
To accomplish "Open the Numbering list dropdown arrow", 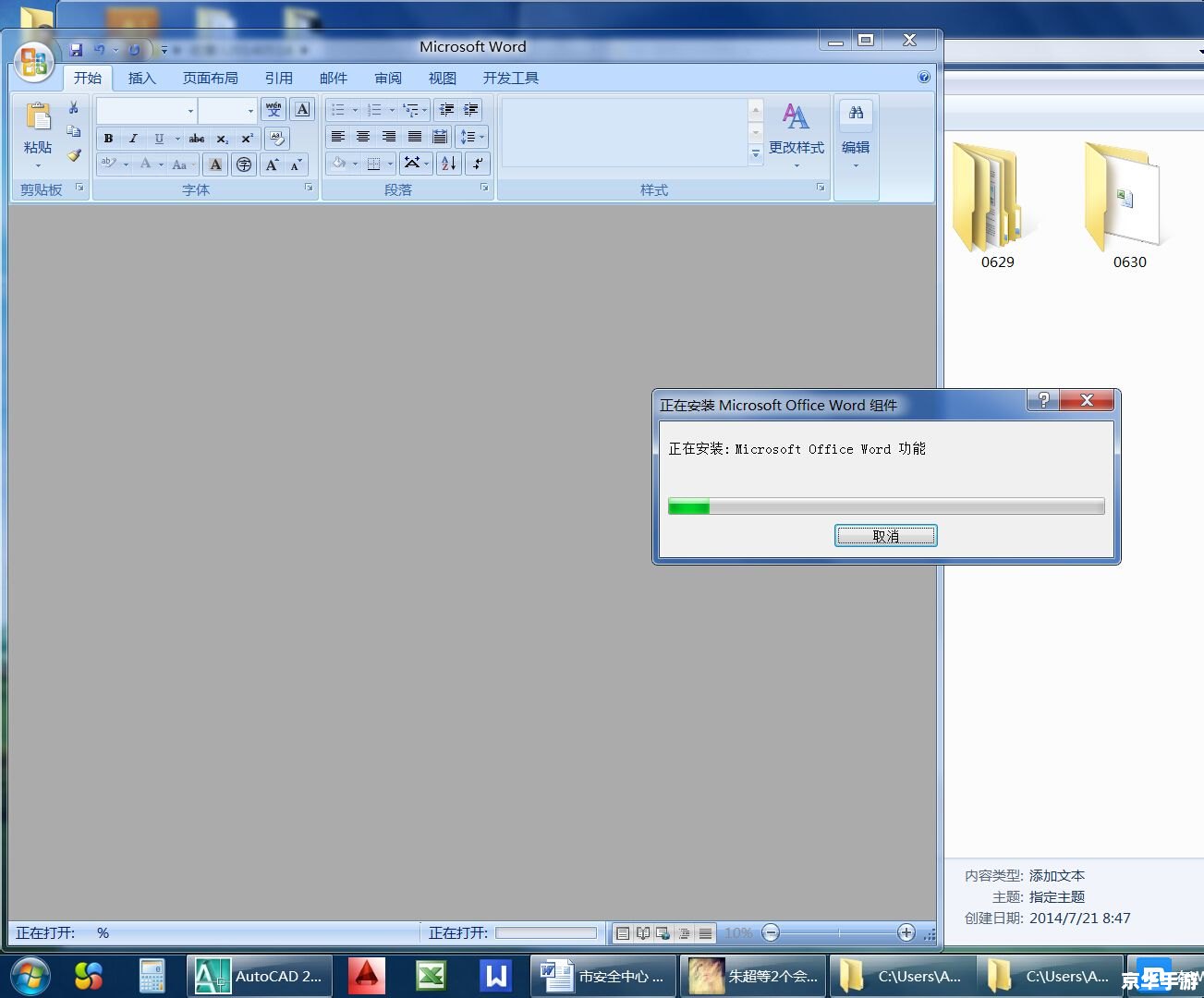I will (392, 110).
